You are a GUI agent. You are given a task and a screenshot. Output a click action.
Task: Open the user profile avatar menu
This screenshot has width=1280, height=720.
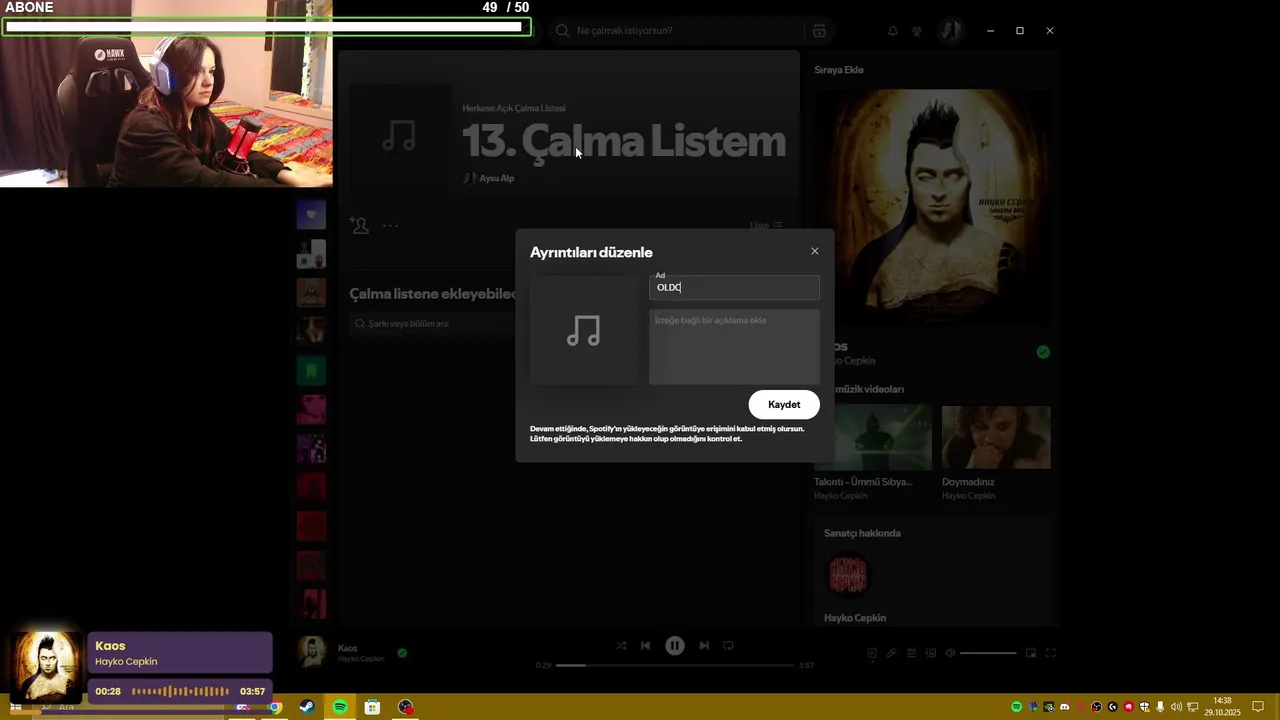[950, 31]
